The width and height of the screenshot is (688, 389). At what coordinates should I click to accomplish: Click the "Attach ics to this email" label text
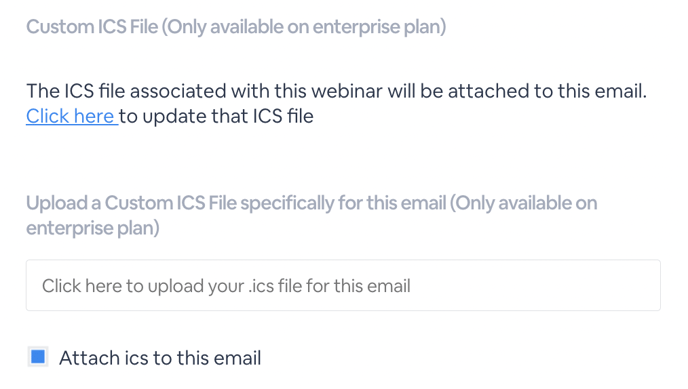click(160, 358)
